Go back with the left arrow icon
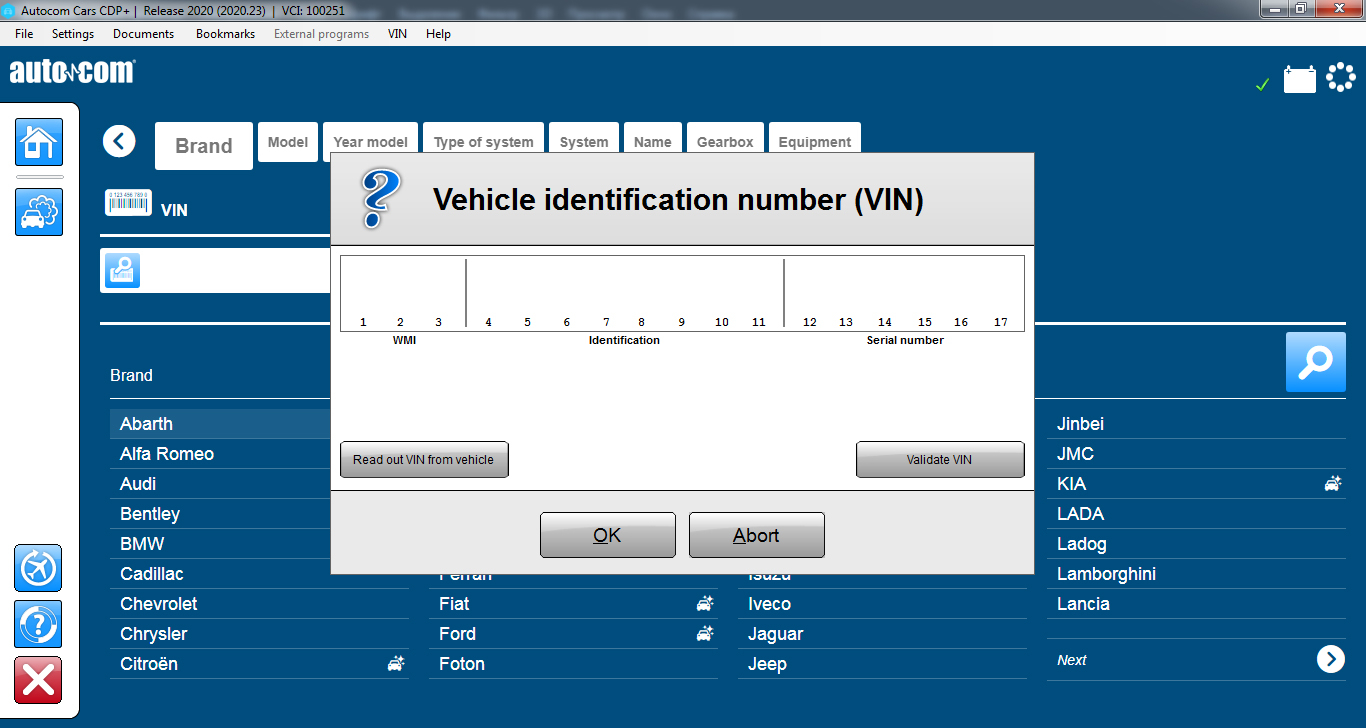This screenshot has height=728, width=1366. [119, 141]
